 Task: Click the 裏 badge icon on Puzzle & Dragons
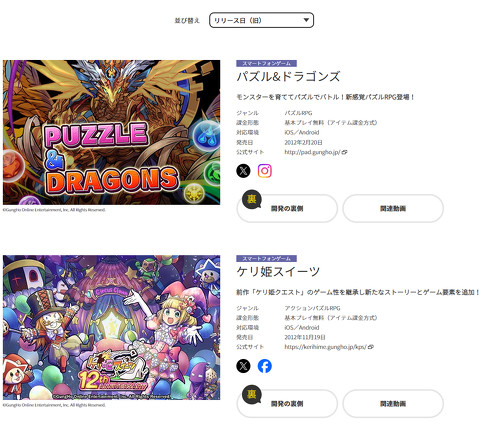251,199
